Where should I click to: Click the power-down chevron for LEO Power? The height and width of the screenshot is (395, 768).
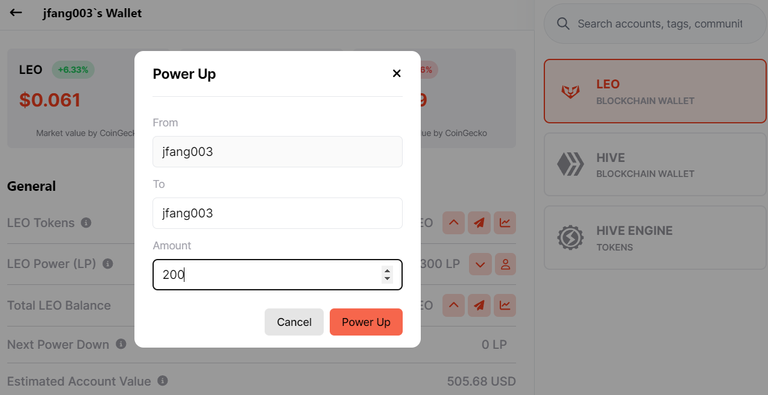pos(480,265)
